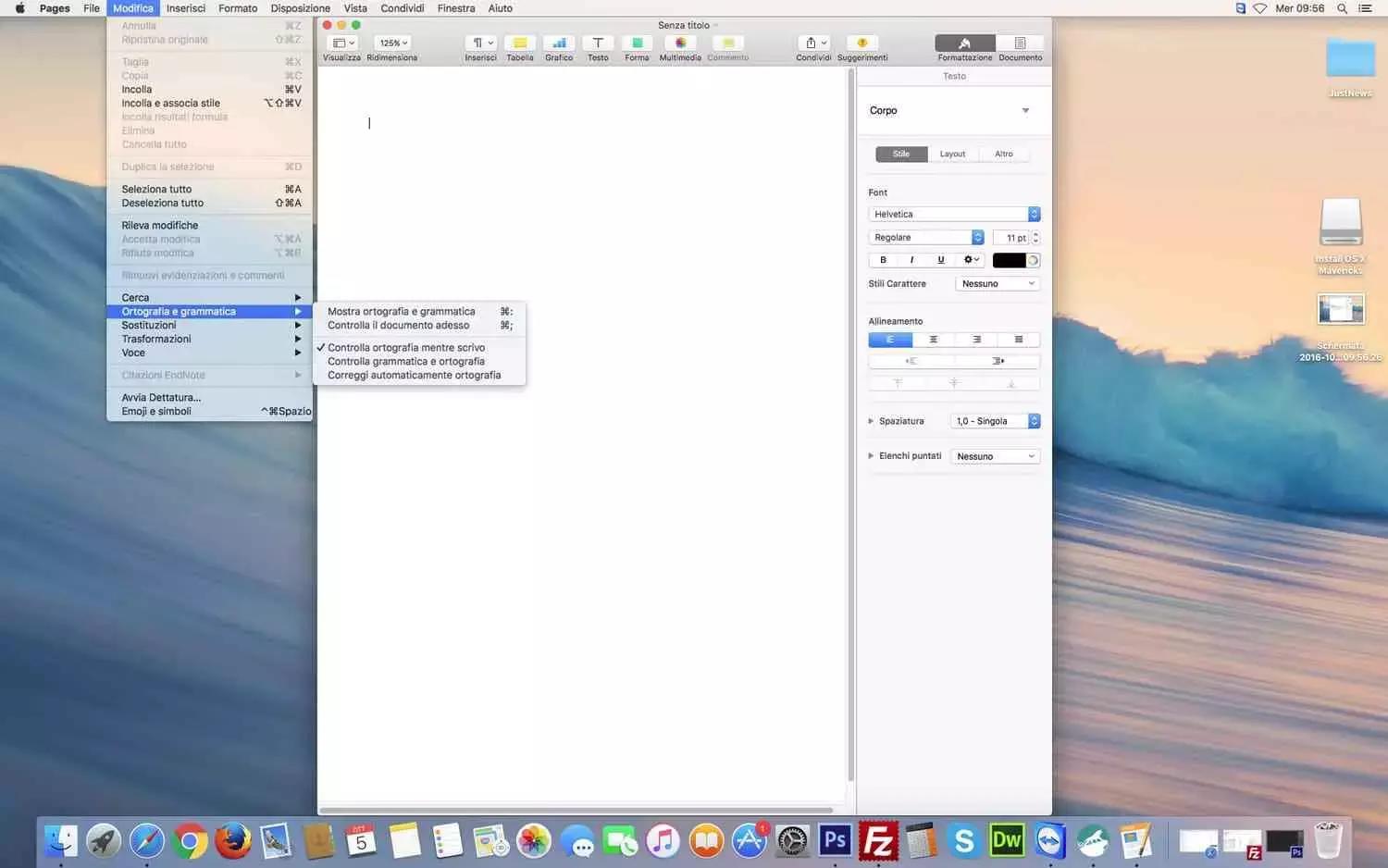Open the Elenchi puntati dropdown
Image resolution: width=1388 pixels, height=868 pixels.
[x=994, y=455]
